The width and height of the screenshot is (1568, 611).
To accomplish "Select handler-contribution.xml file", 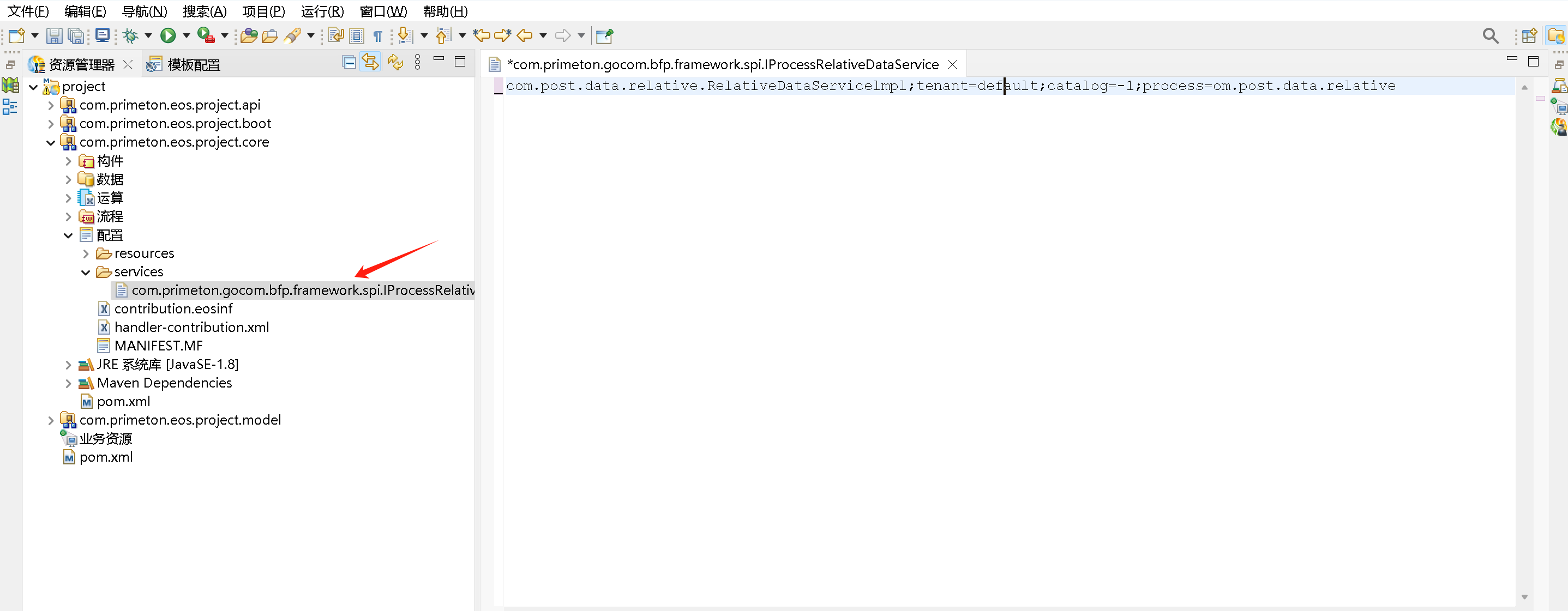I will tap(191, 328).
